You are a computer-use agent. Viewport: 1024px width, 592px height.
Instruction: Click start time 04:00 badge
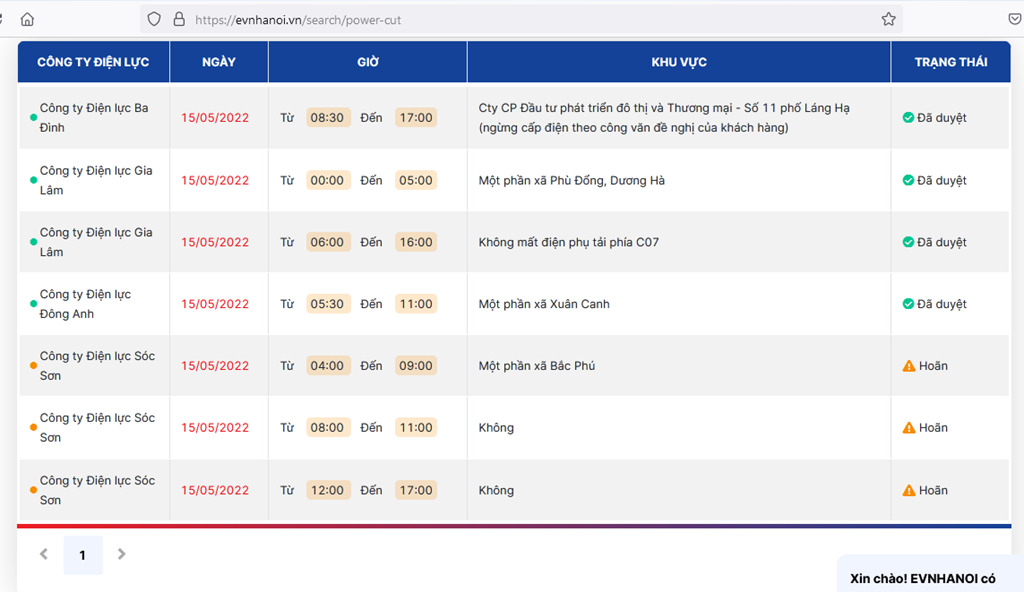click(328, 366)
